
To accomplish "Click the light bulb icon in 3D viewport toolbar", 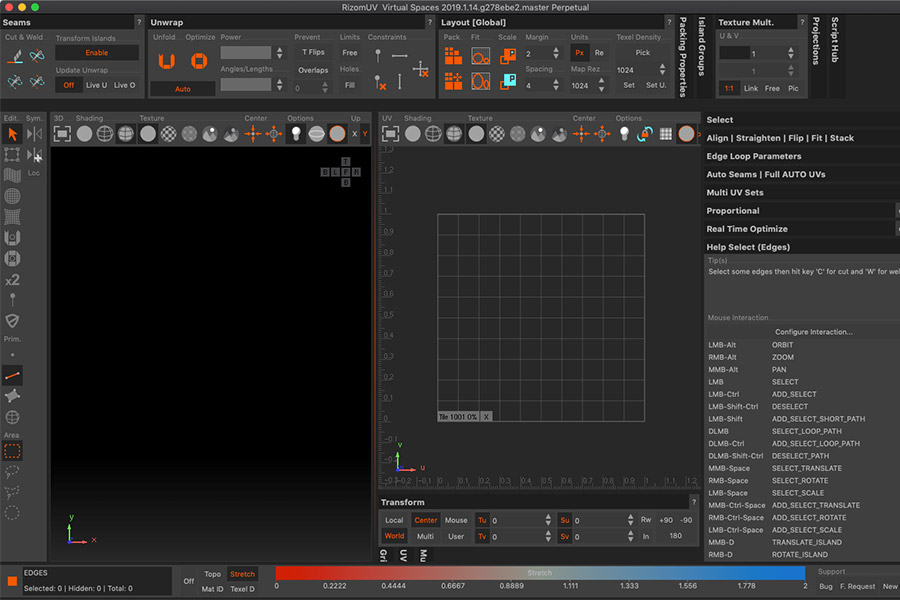I will coord(296,134).
